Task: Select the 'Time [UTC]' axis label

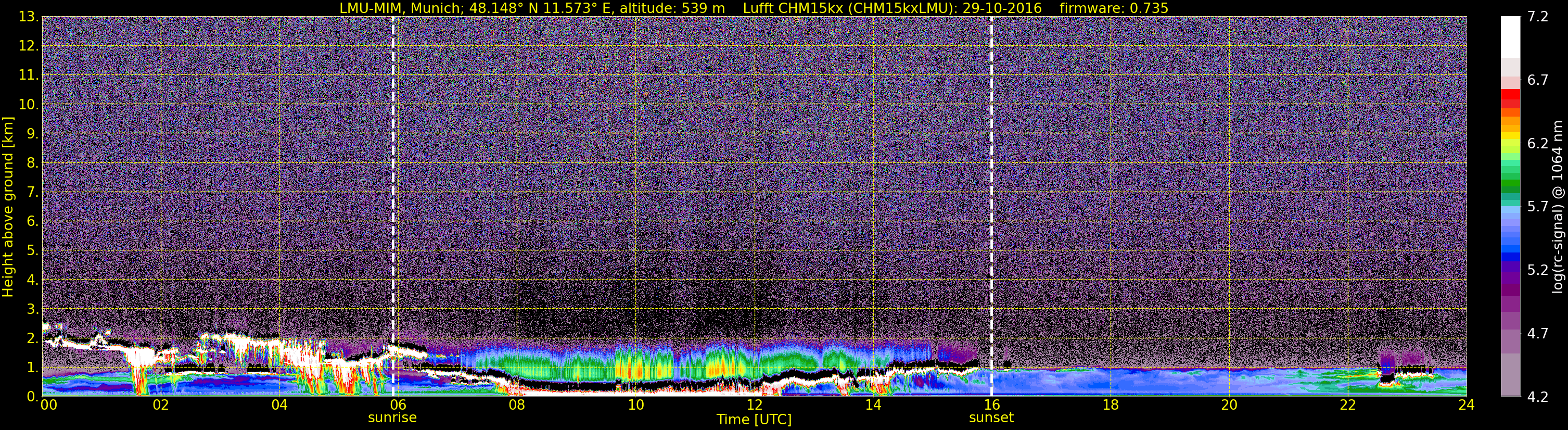Action: [754, 420]
